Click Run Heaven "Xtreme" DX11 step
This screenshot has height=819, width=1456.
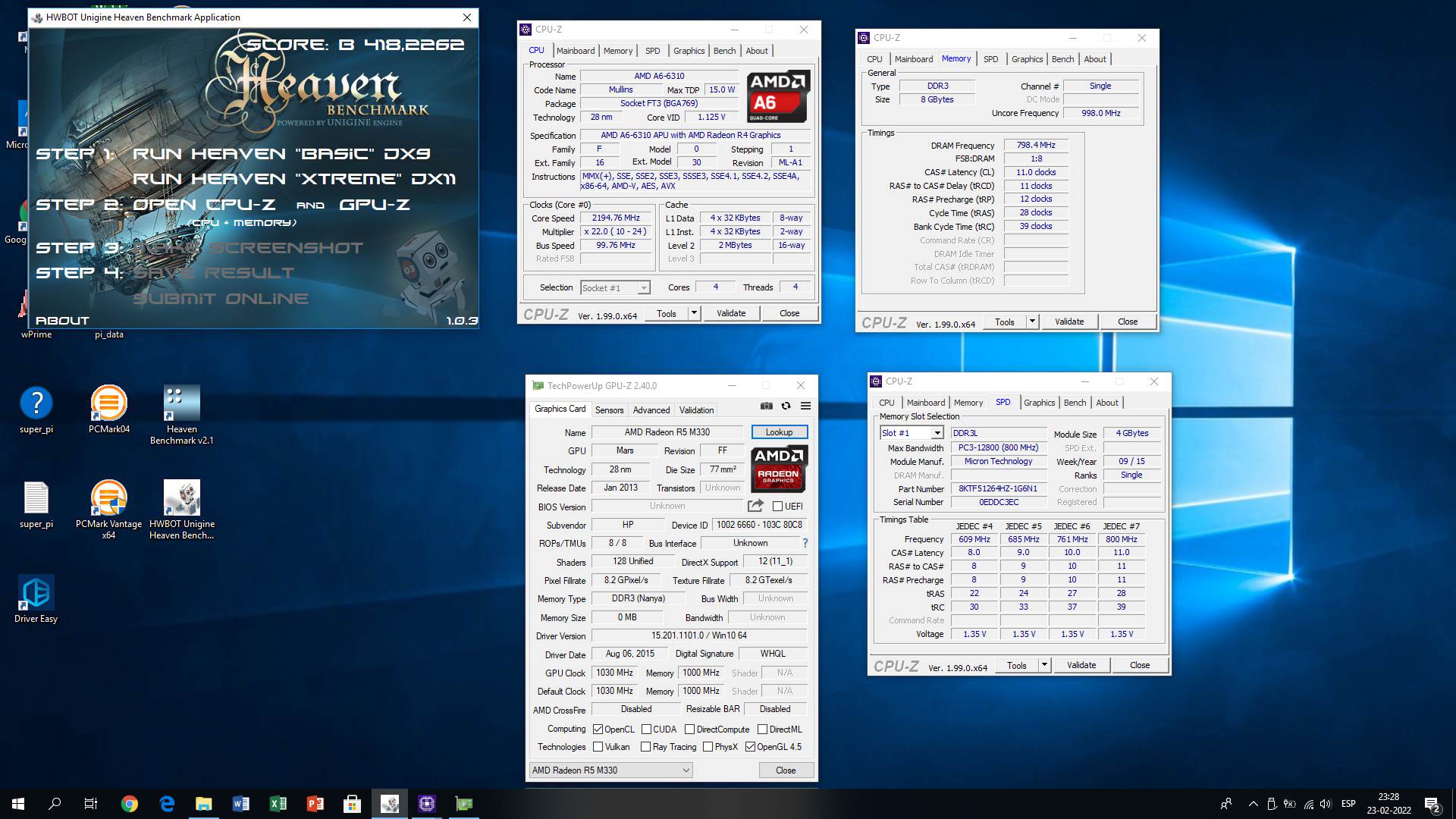click(x=294, y=179)
